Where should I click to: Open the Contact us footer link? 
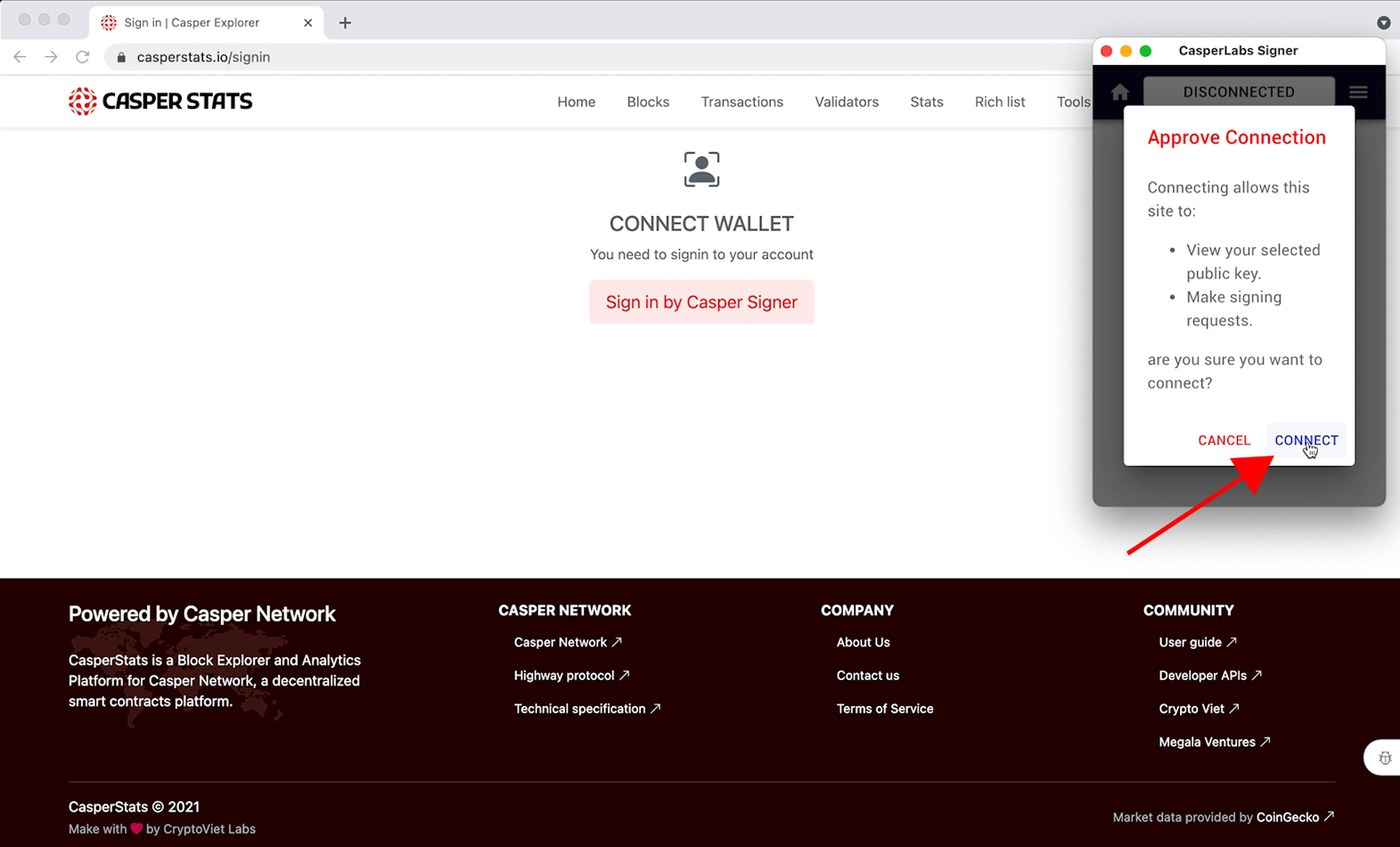click(868, 675)
